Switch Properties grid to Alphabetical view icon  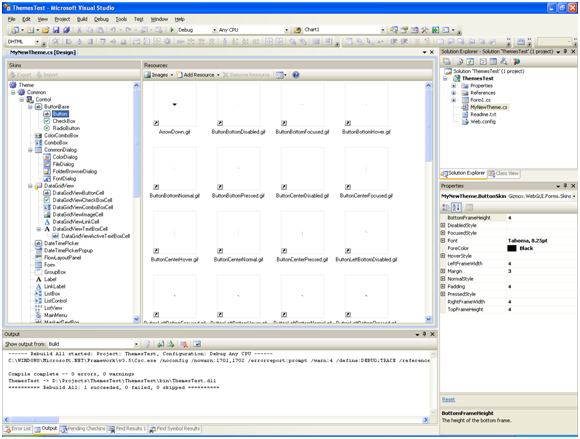pyautogui.click(x=456, y=207)
